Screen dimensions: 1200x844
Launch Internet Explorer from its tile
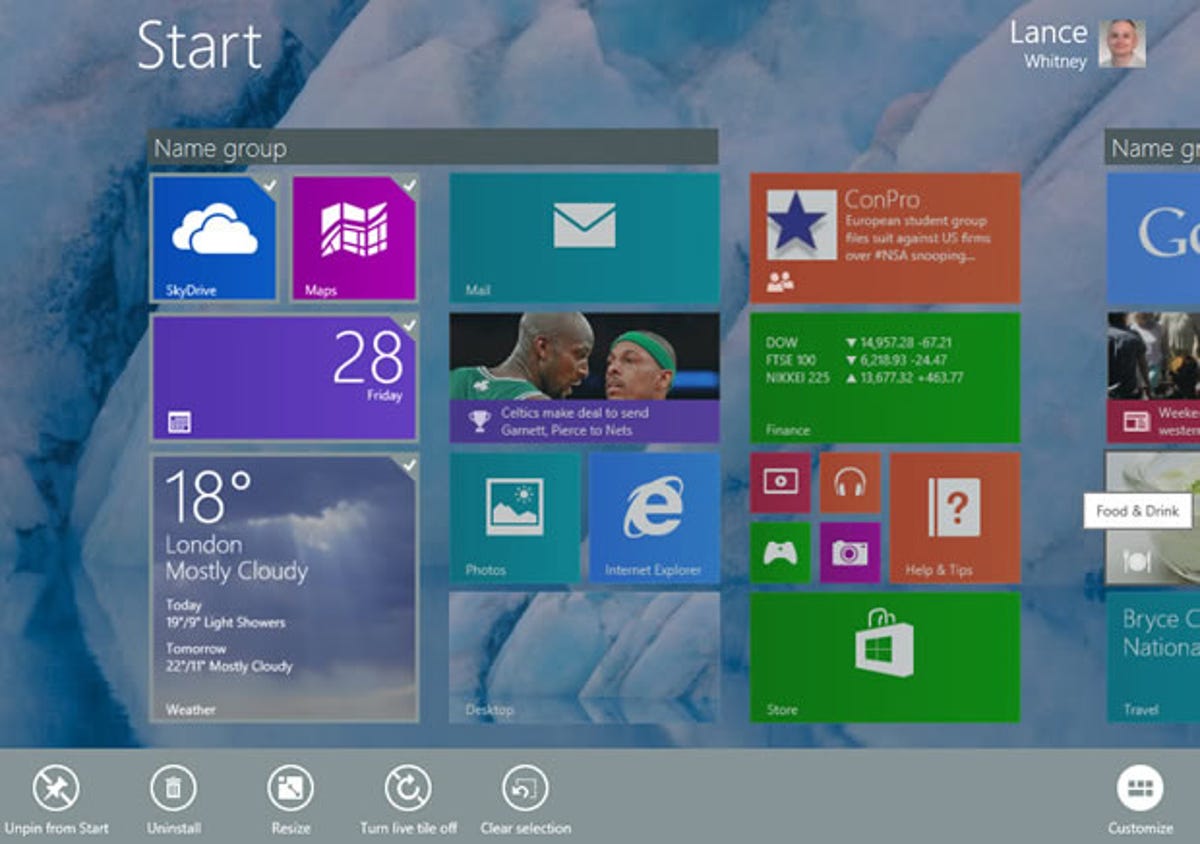click(655, 518)
